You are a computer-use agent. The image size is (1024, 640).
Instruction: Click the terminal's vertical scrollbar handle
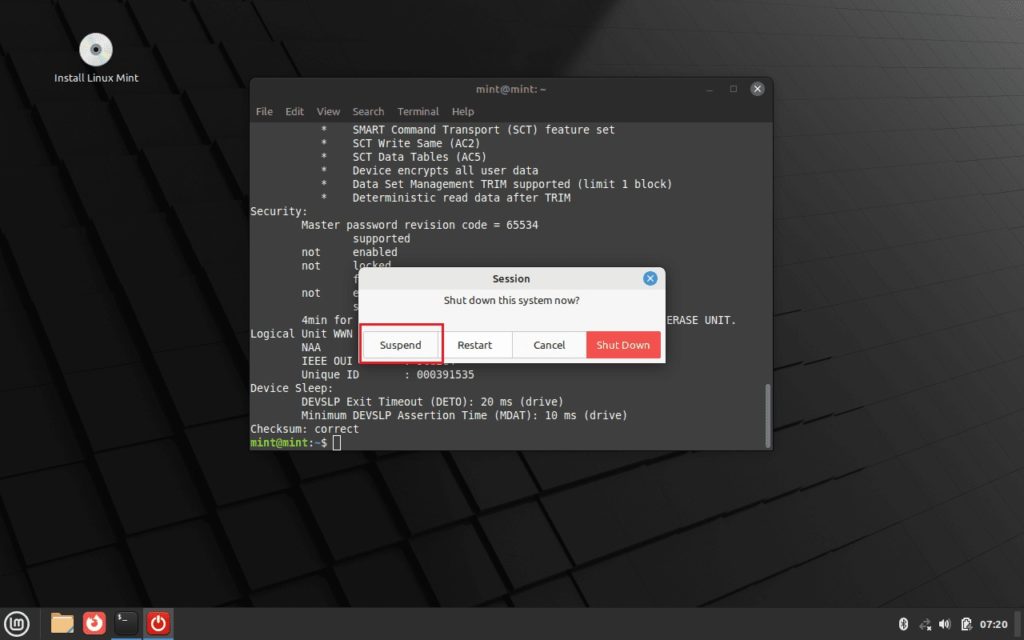click(x=767, y=415)
